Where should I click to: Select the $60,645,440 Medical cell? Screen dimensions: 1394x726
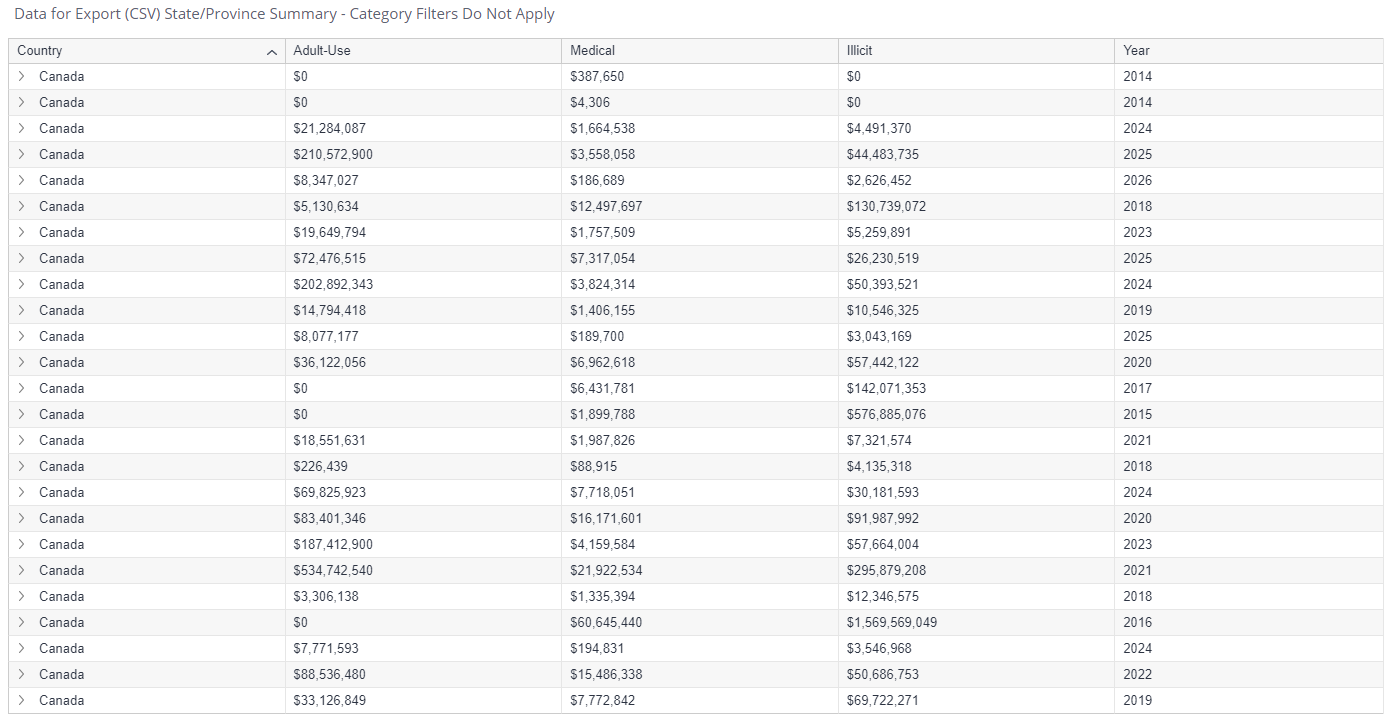coord(606,623)
